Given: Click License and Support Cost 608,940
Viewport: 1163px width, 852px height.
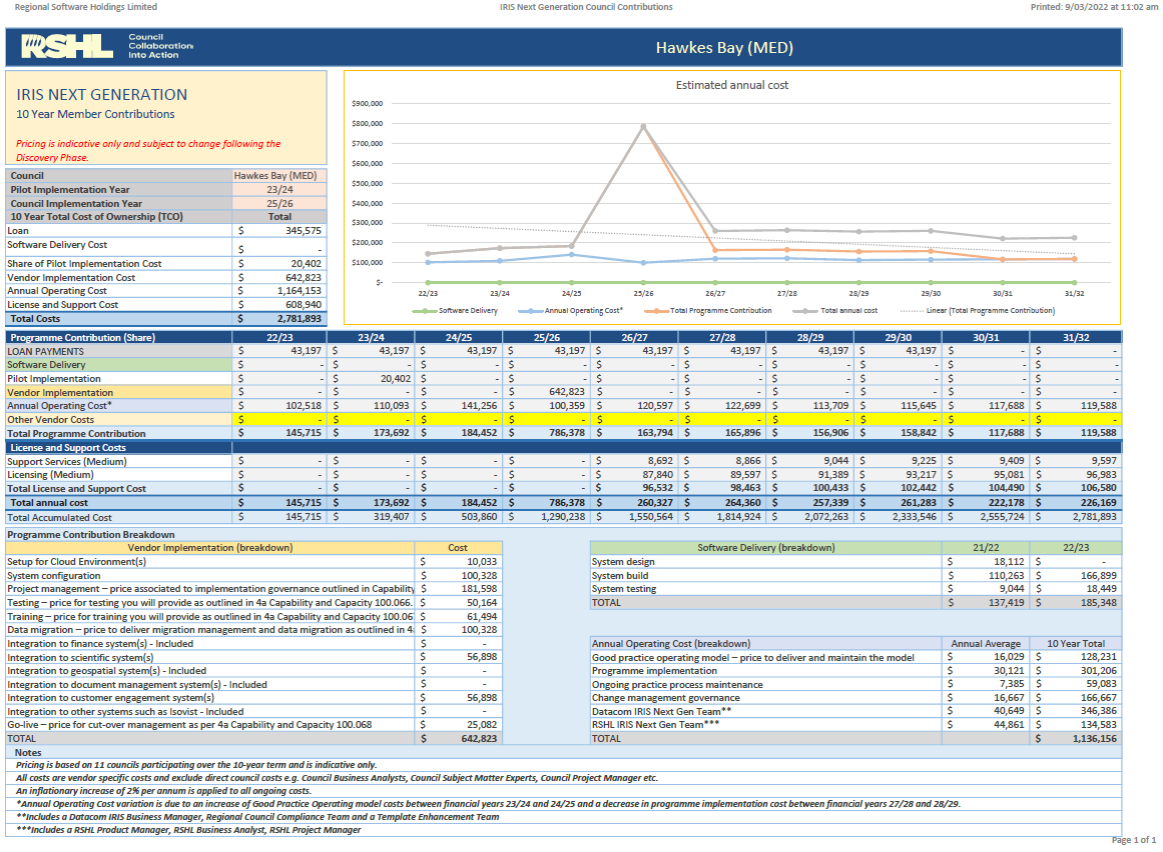Looking at the screenshot, I should (303, 305).
